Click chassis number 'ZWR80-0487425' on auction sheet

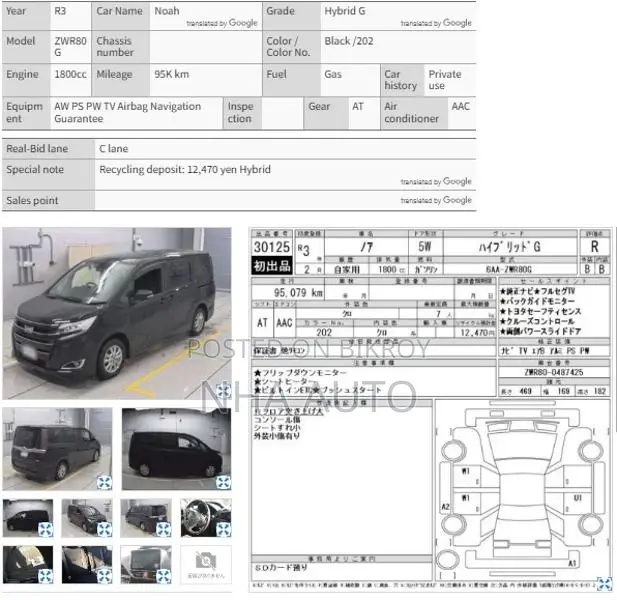(554, 372)
